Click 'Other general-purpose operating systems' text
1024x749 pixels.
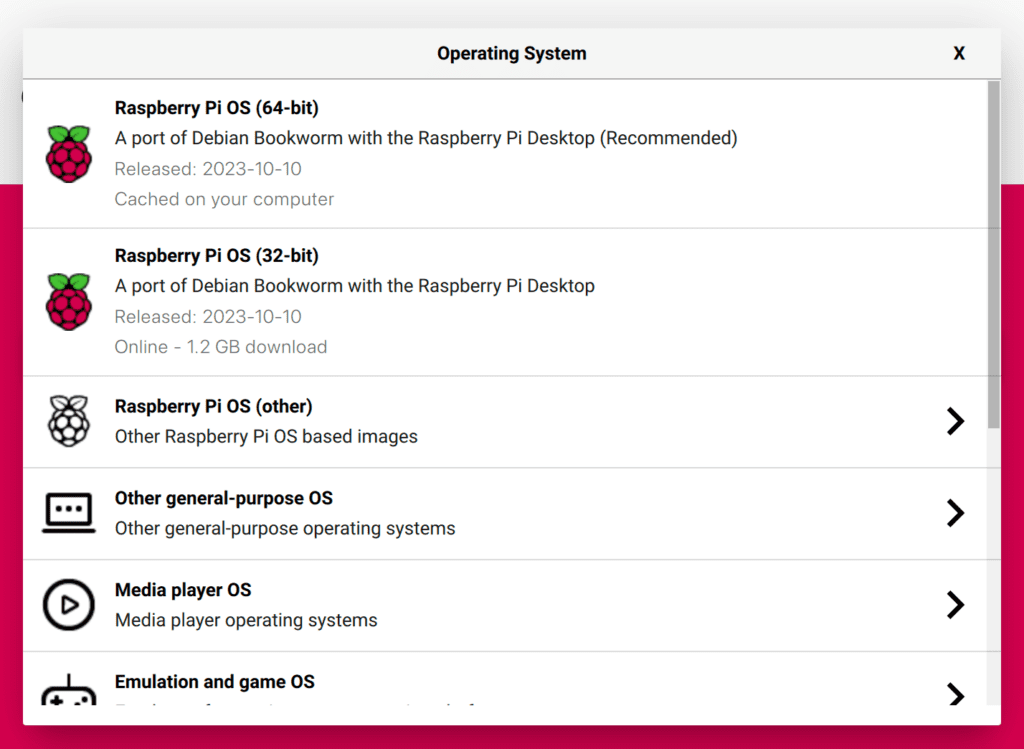pyautogui.click(x=285, y=528)
